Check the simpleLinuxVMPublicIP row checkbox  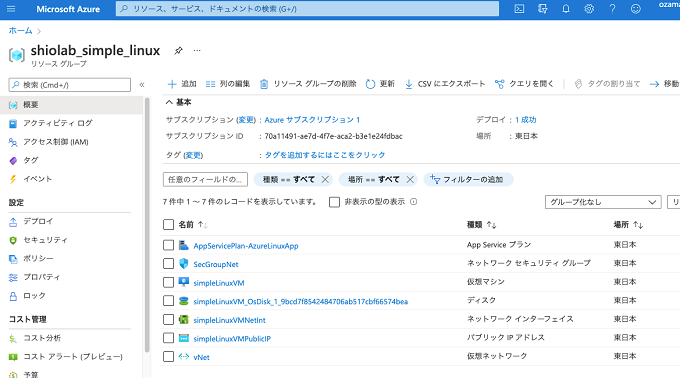[x=168, y=338]
